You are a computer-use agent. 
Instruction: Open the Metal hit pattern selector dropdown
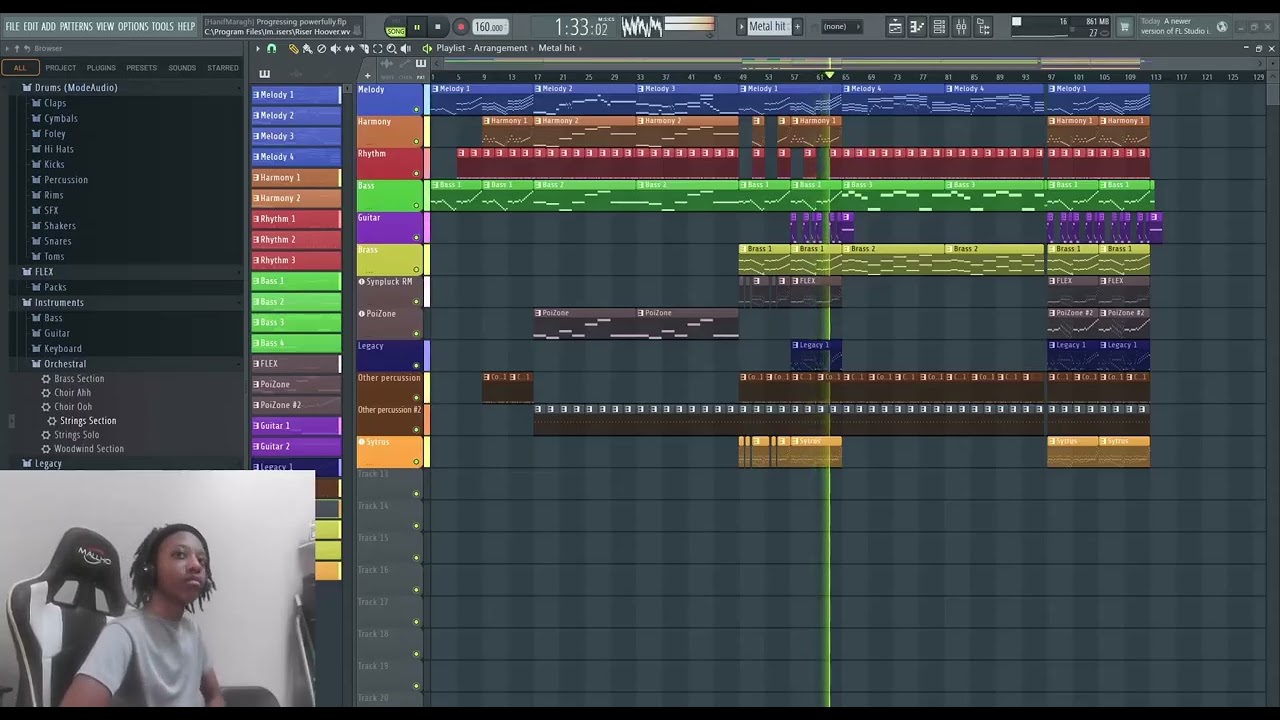tap(768, 27)
